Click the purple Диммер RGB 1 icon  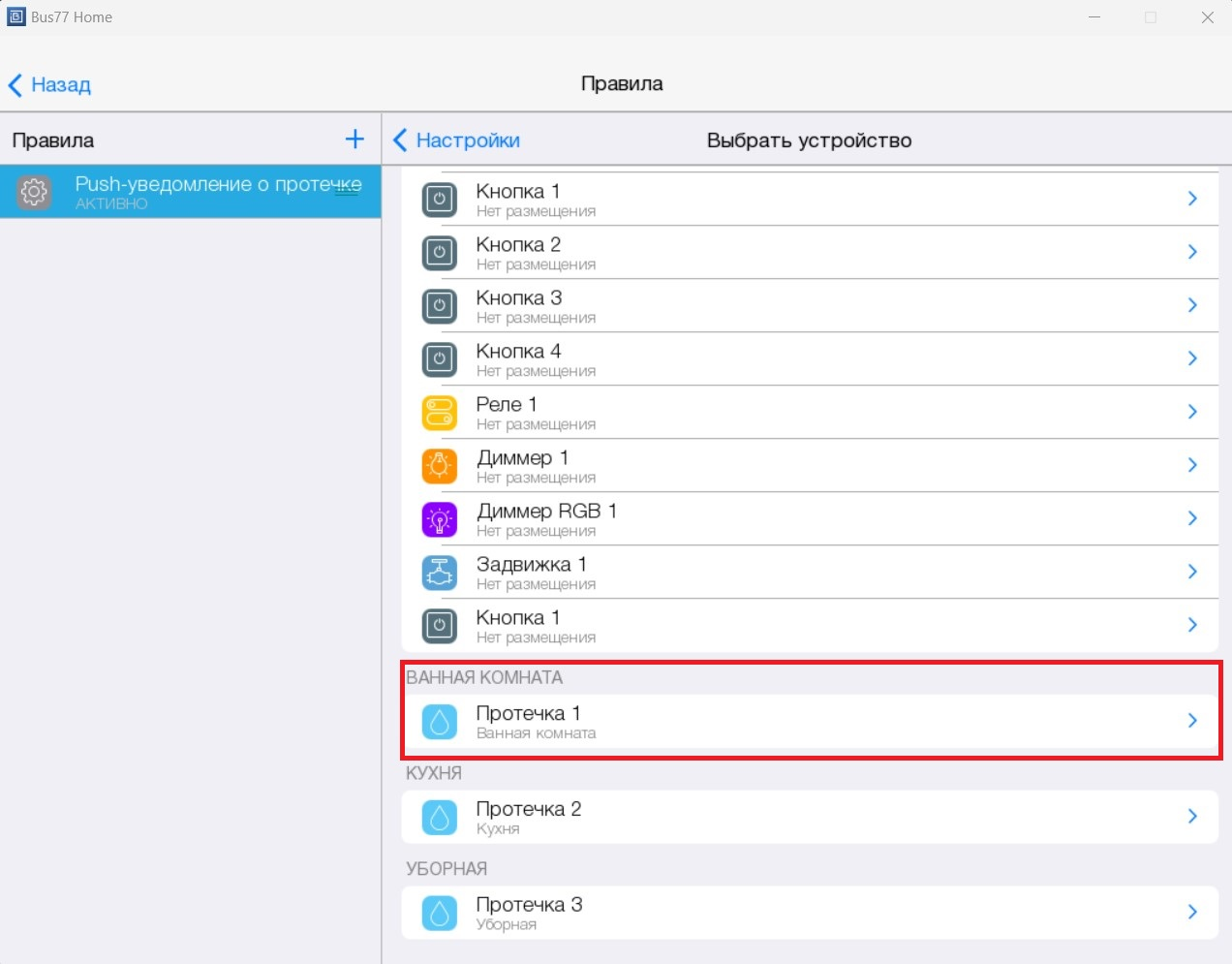click(x=439, y=519)
